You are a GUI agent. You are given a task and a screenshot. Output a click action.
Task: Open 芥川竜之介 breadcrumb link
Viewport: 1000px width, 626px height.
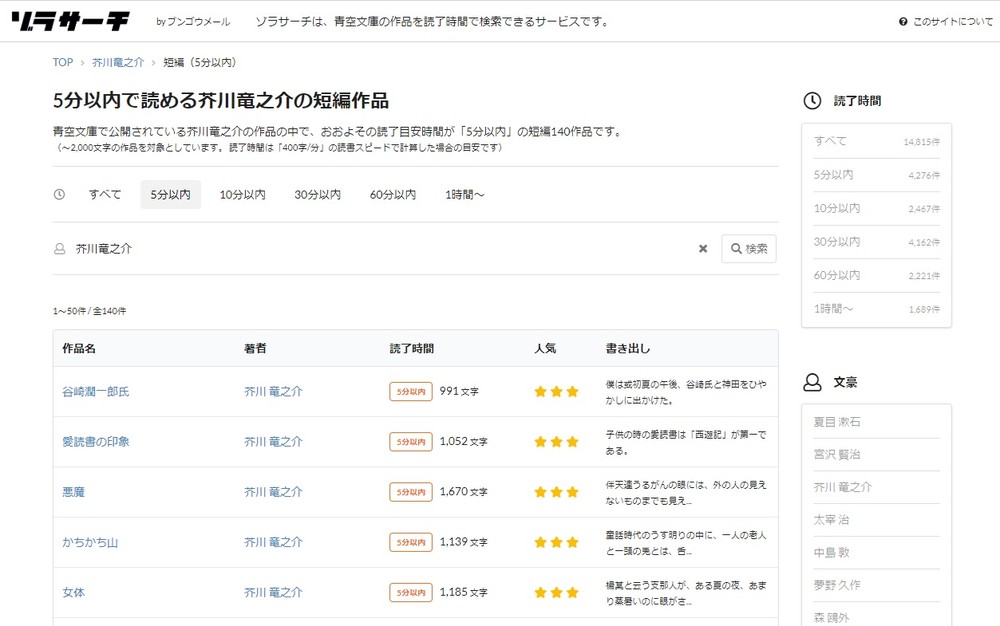tap(118, 62)
